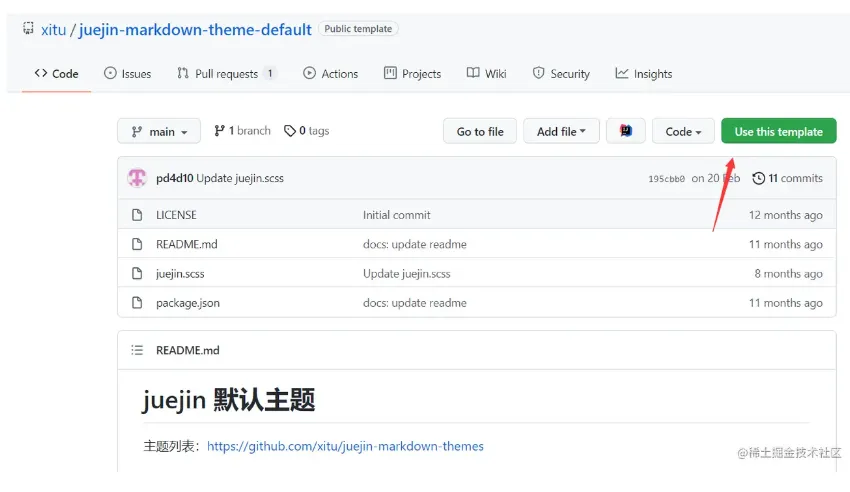This screenshot has height=492, width=850.
Task: Click the JetBrains IDE icon button
Action: (x=626, y=131)
